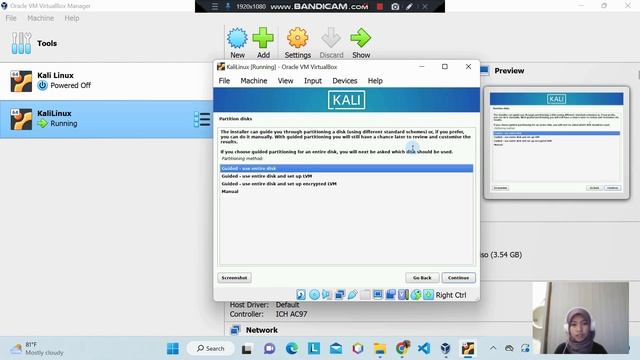Open Devices menu in VM window
640x360 pixels.
pos(344,81)
